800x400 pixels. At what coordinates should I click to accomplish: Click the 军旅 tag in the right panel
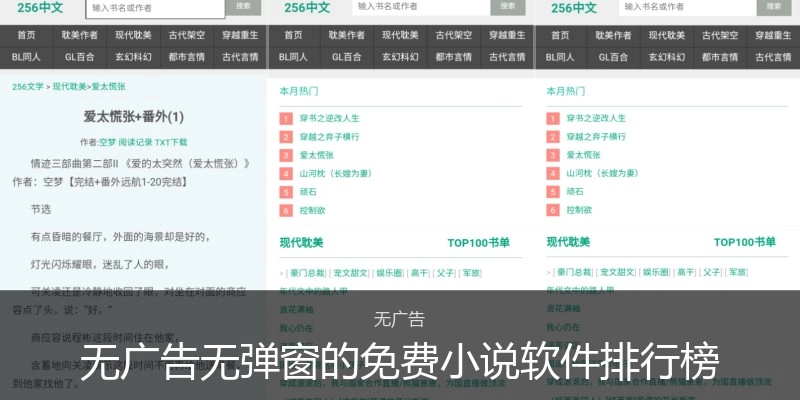coord(737,272)
